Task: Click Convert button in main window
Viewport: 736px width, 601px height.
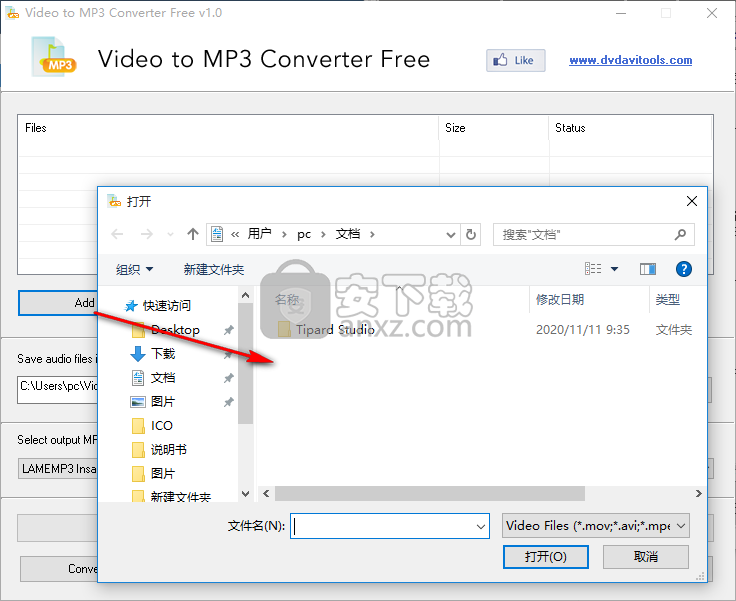Action: point(59,569)
